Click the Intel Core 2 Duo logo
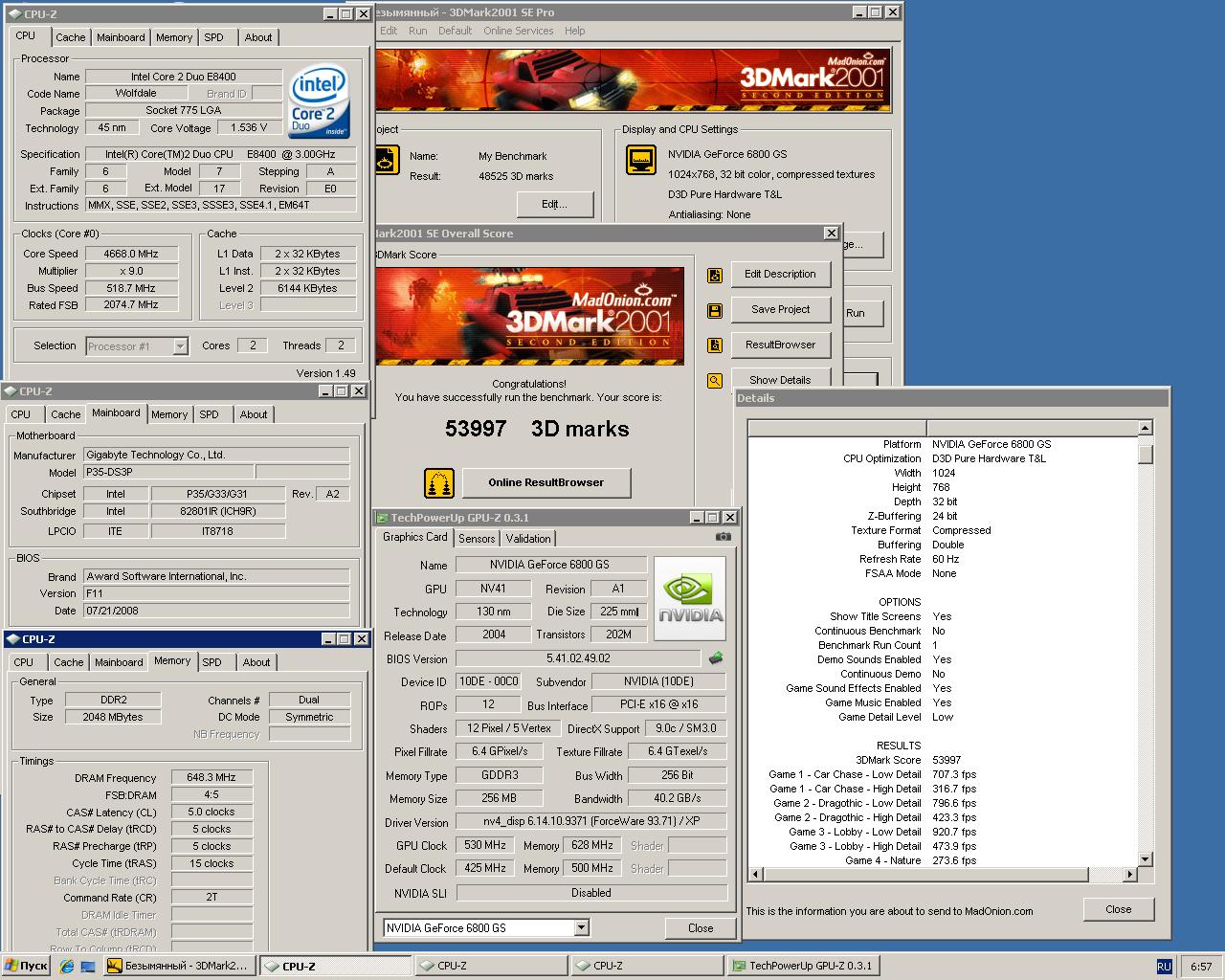Viewport: 1225px width, 980px height. tap(319, 102)
